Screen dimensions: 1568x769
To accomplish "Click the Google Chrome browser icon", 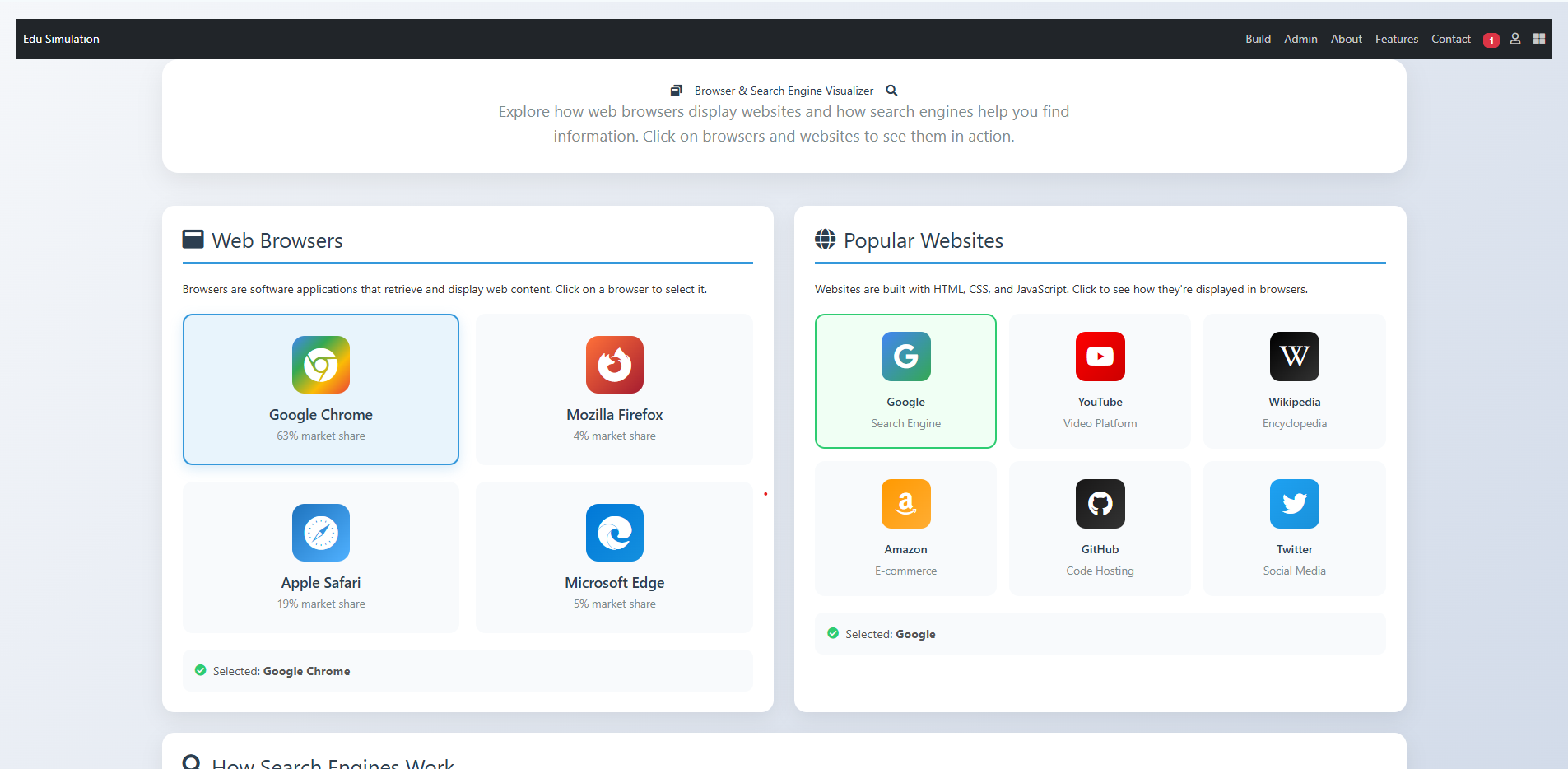I will 321,365.
